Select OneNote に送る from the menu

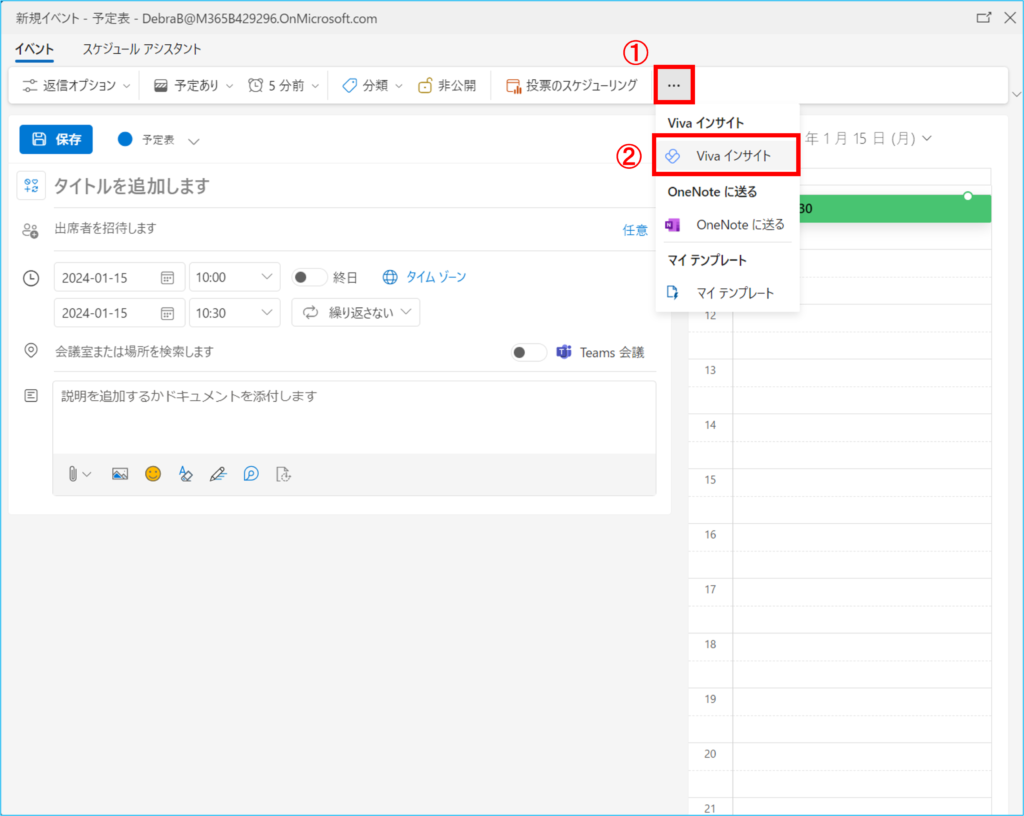click(x=727, y=225)
